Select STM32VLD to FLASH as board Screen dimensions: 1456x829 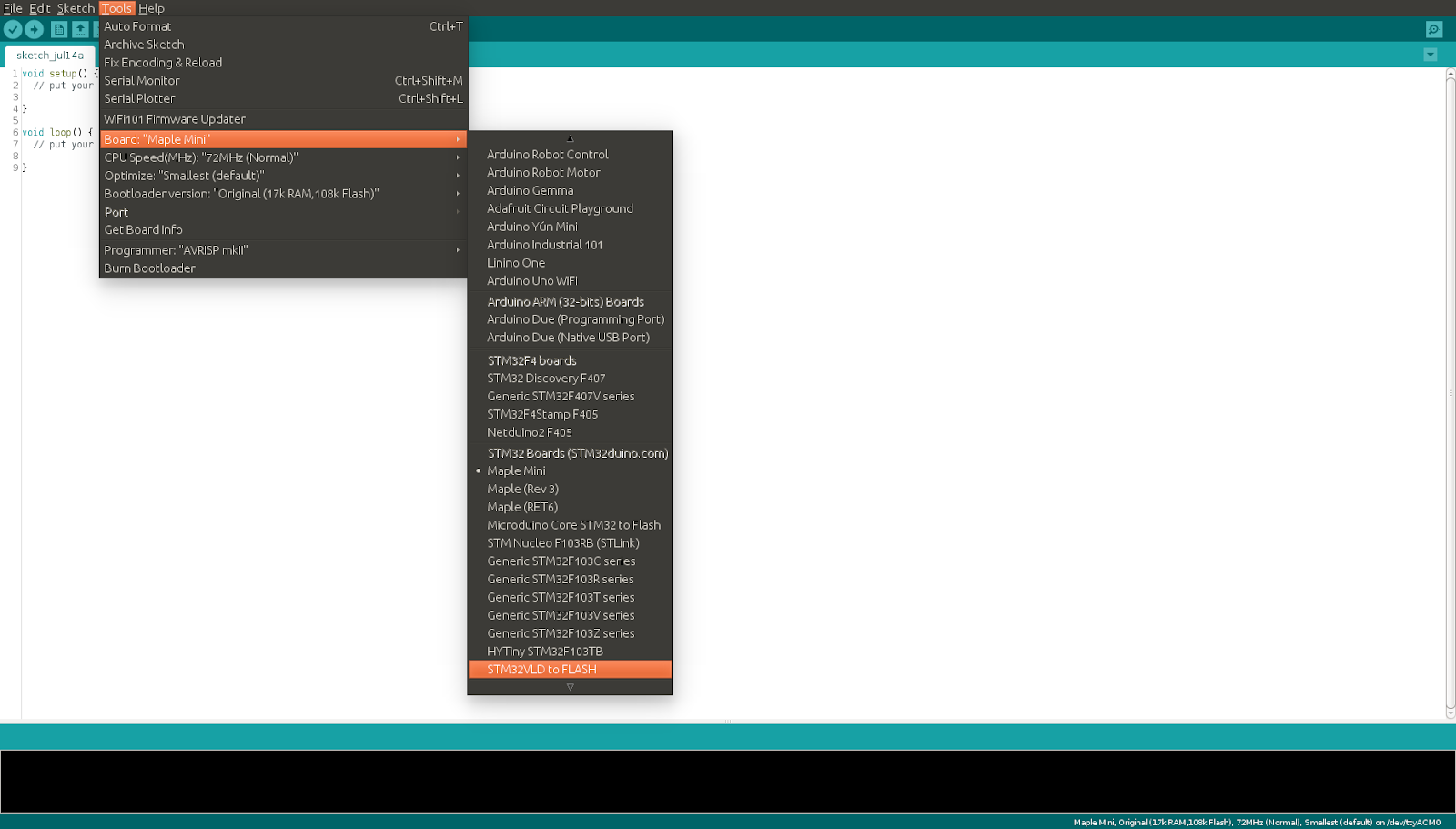point(541,669)
